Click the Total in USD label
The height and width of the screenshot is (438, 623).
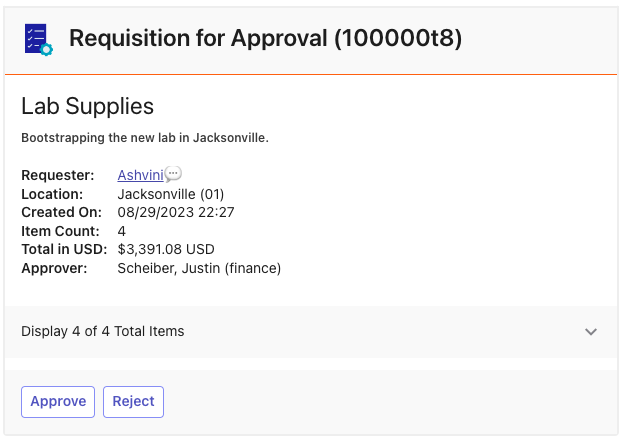[x=64, y=249]
